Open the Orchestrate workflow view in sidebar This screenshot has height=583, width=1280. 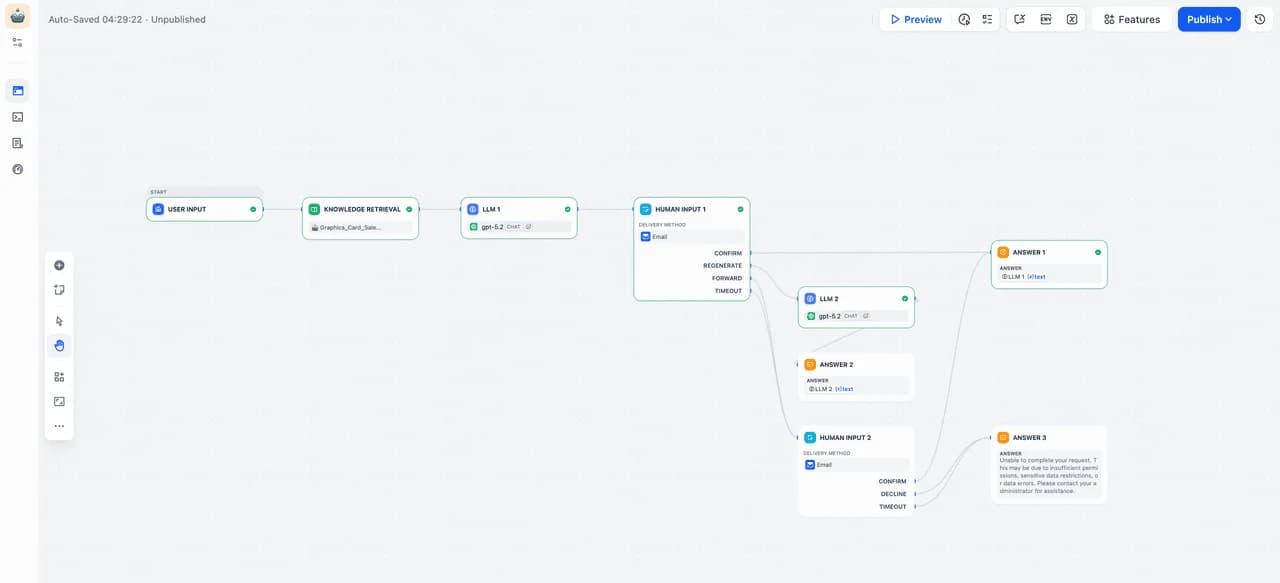point(17,91)
